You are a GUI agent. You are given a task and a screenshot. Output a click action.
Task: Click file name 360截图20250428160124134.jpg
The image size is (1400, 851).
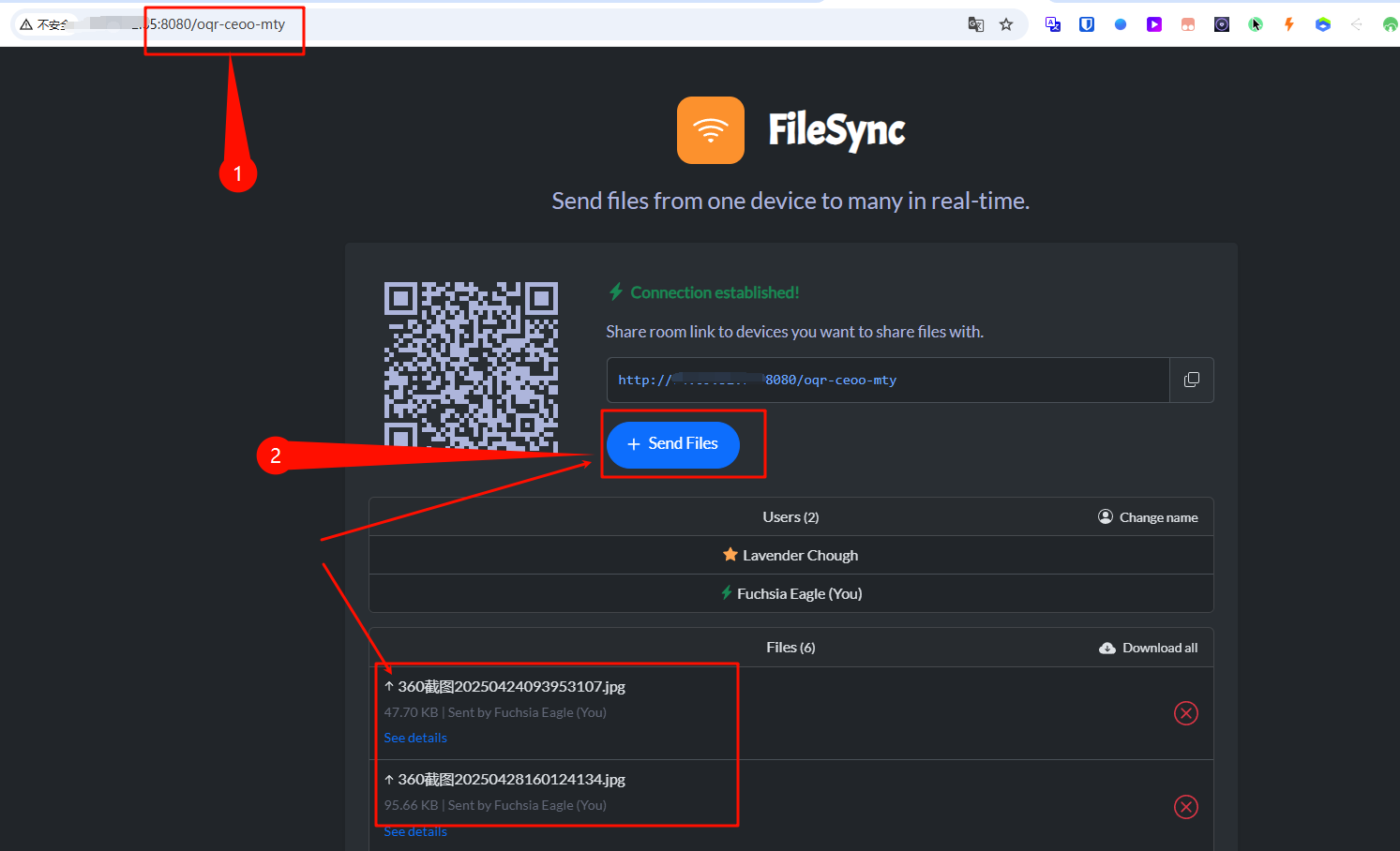(x=511, y=779)
